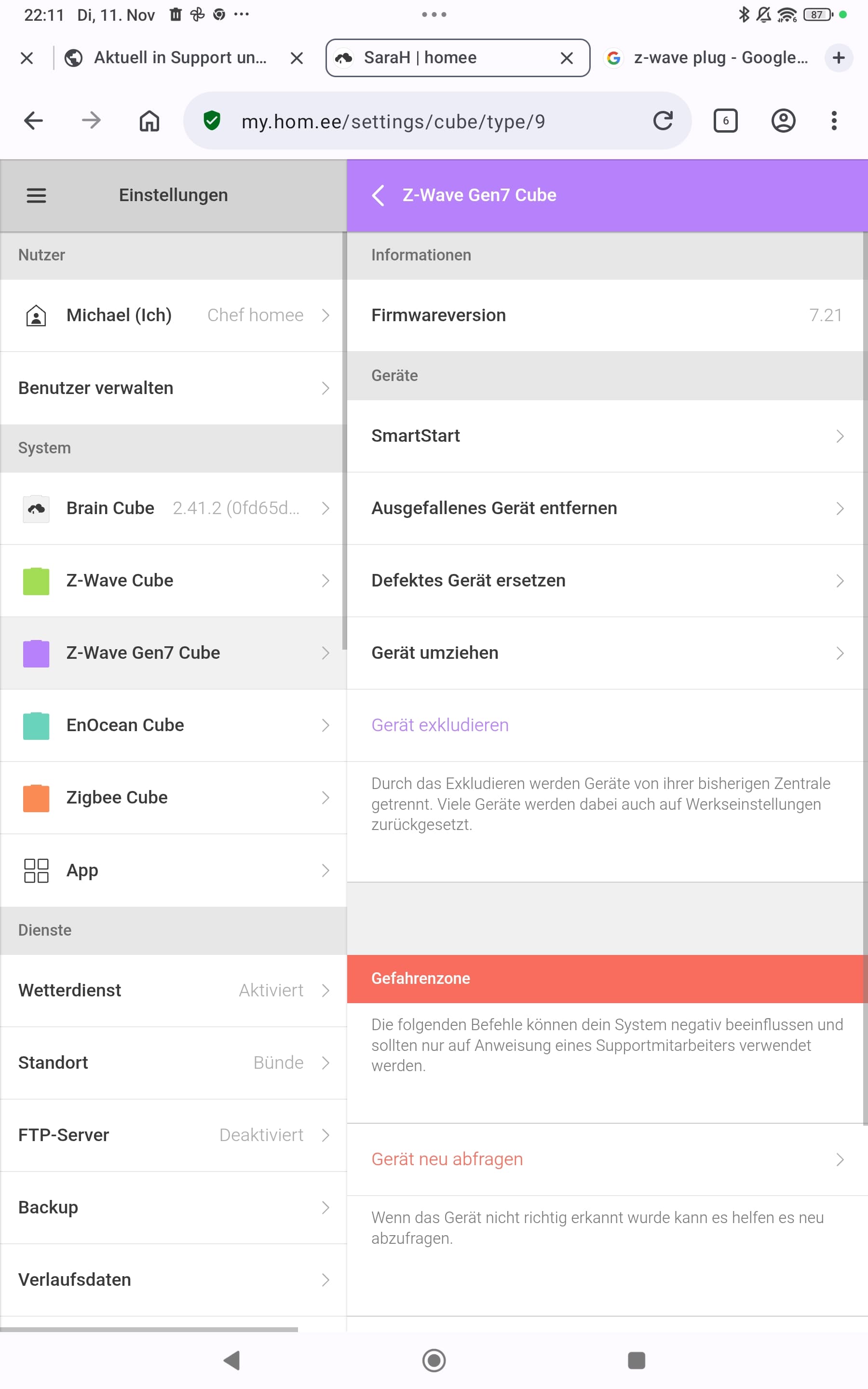Open Ausgefallenes Gerät entfernen chevron
Viewport: 868px width, 1389px height.
839,508
